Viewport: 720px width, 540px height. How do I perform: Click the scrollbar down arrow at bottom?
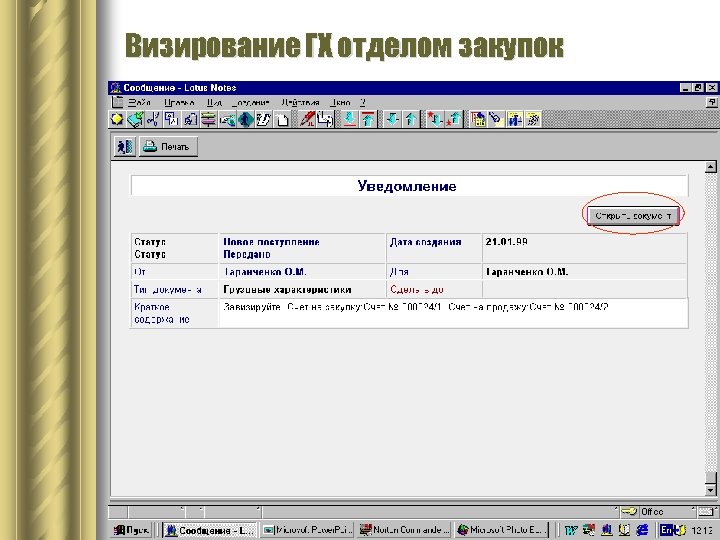[710, 490]
